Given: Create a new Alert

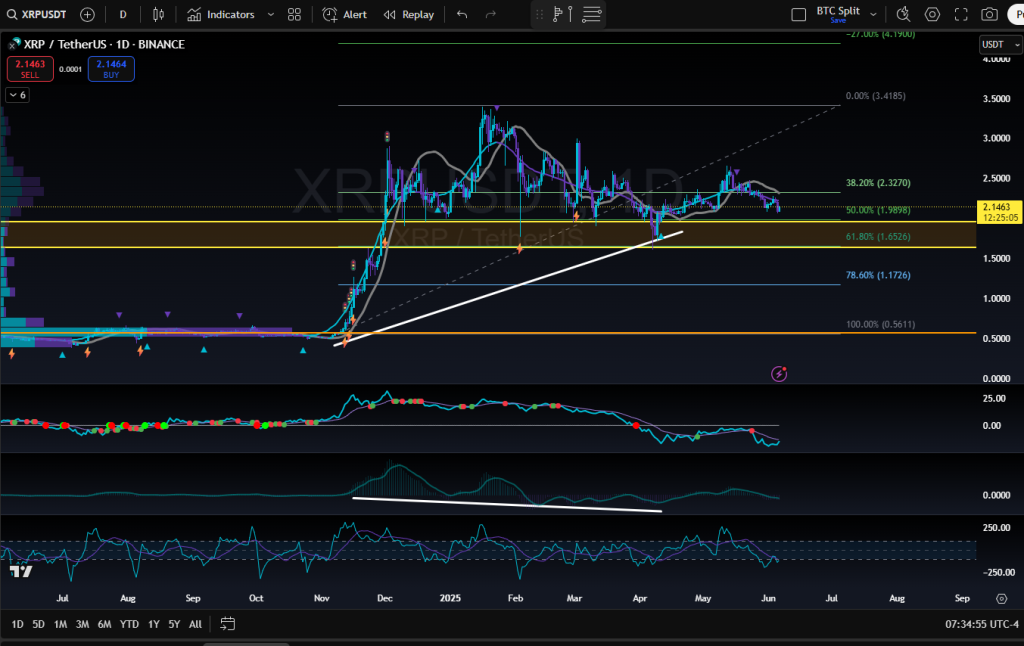Looking at the screenshot, I should [x=345, y=14].
